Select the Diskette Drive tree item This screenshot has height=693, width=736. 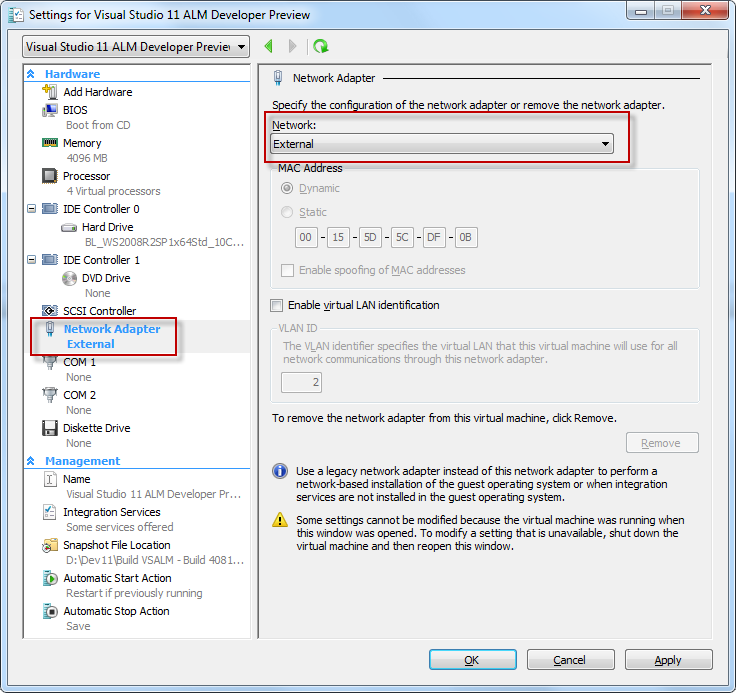coord(97,428)
